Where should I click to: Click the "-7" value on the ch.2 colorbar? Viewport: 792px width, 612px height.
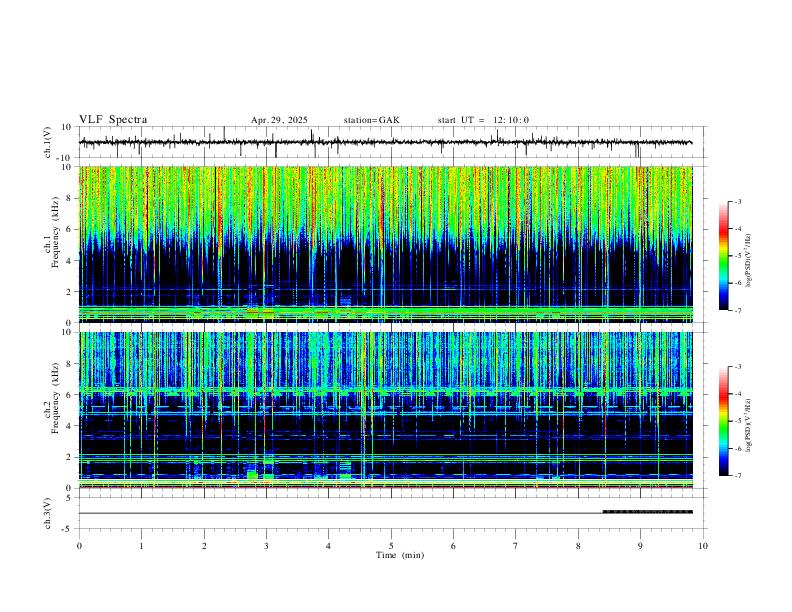pos(737,476)
